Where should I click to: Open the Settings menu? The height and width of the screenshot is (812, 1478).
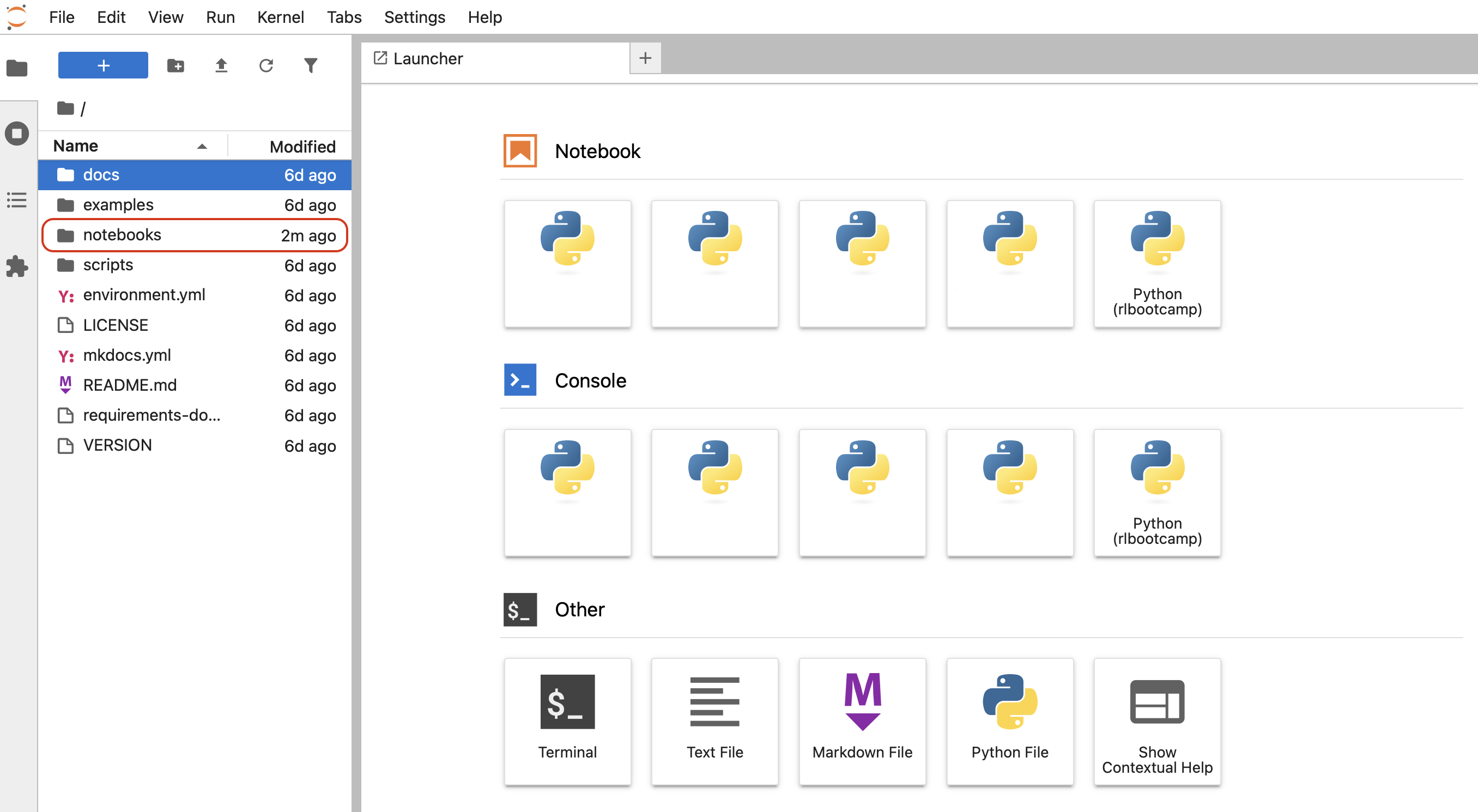click(x=415, y=17)
